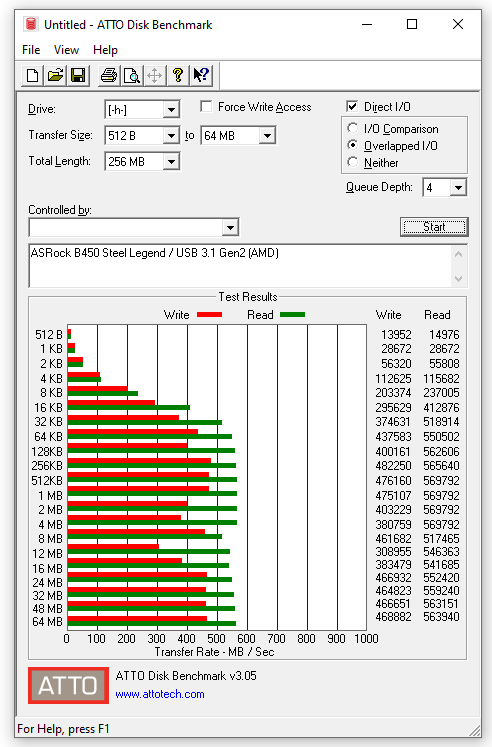Click write value 308955
Viewport: 492px width, 747px height.
[x=393, y=552]
